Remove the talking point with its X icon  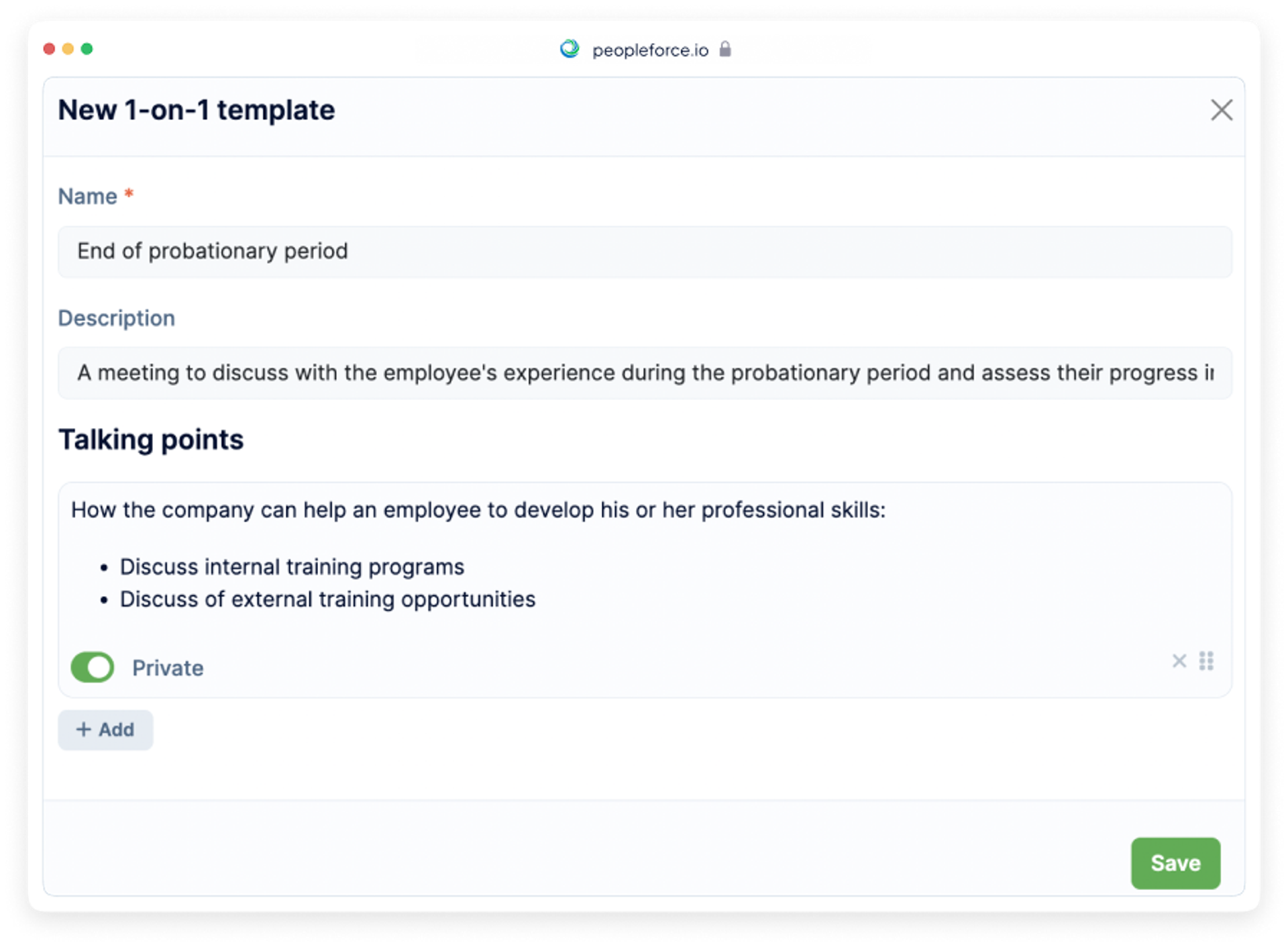tap(1179, 661)
